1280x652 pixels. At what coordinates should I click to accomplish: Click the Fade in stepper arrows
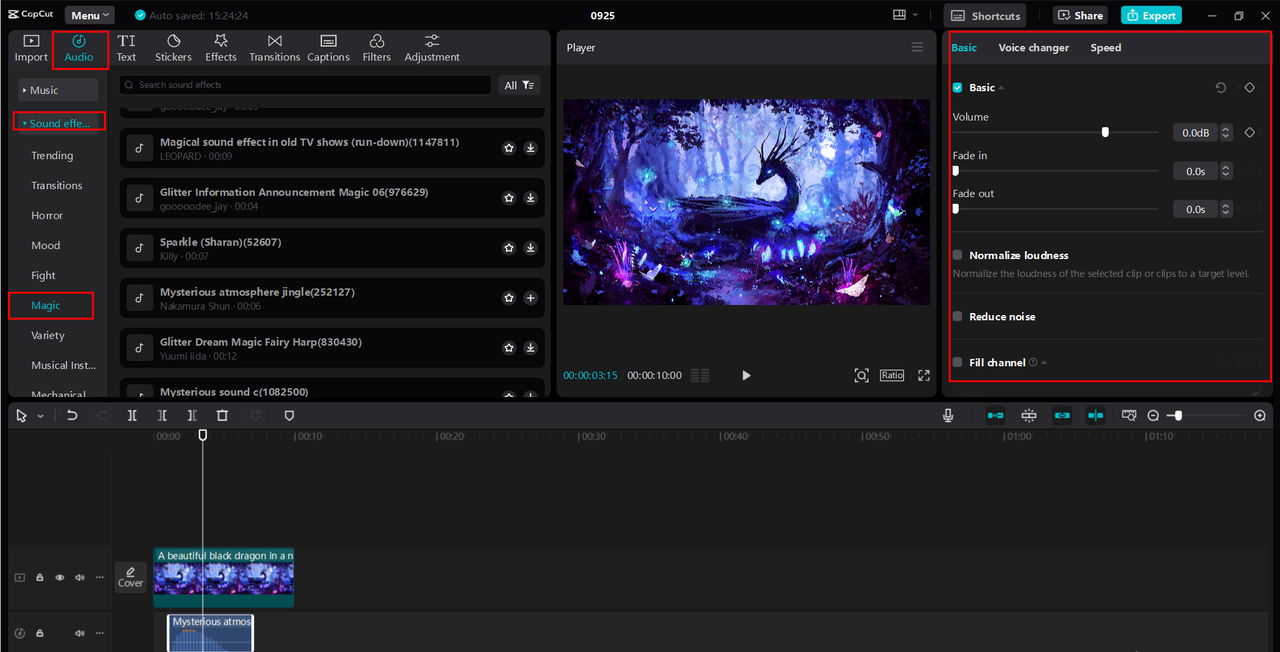1226,171
